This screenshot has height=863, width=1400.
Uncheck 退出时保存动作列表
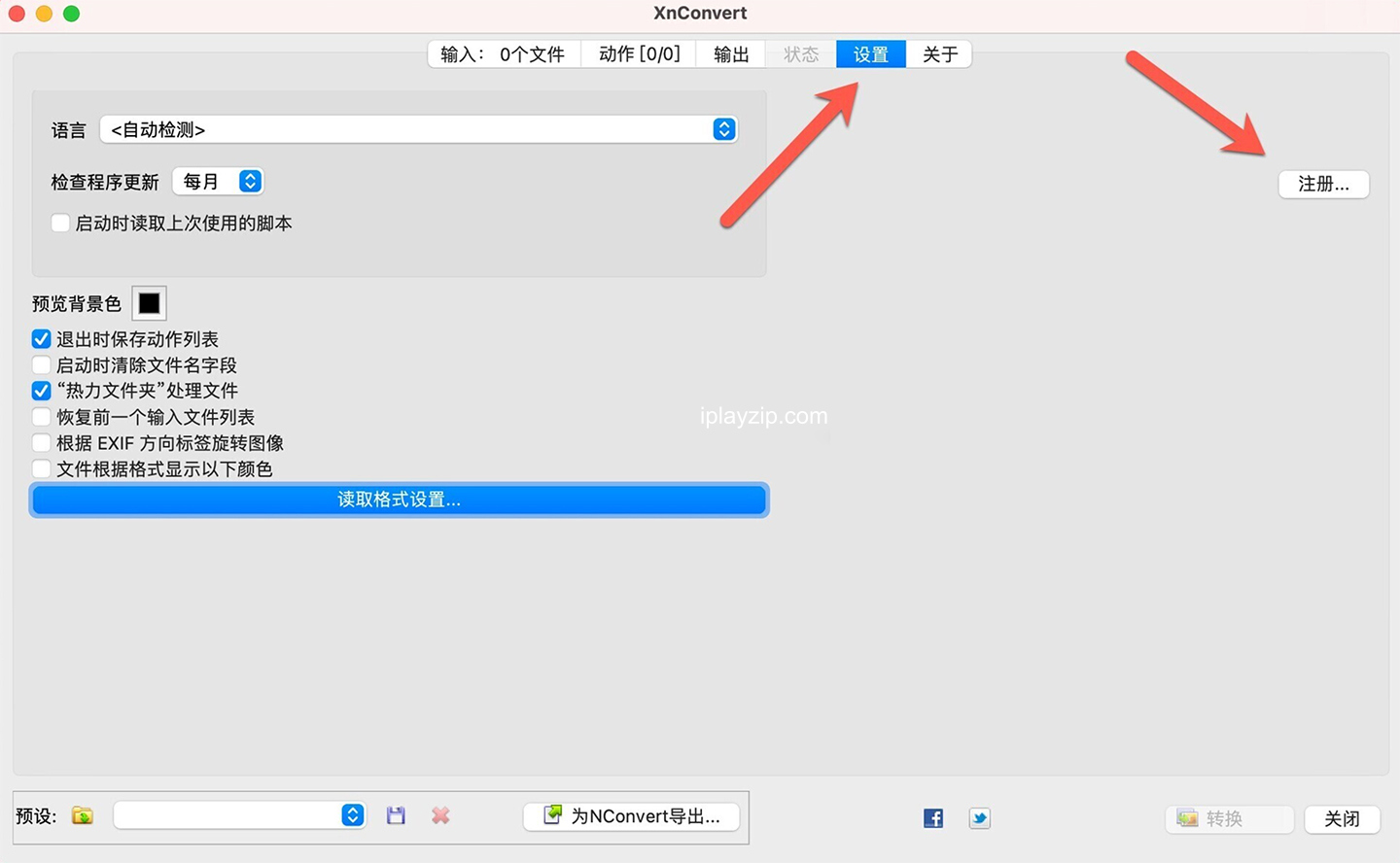click(41, 339)
